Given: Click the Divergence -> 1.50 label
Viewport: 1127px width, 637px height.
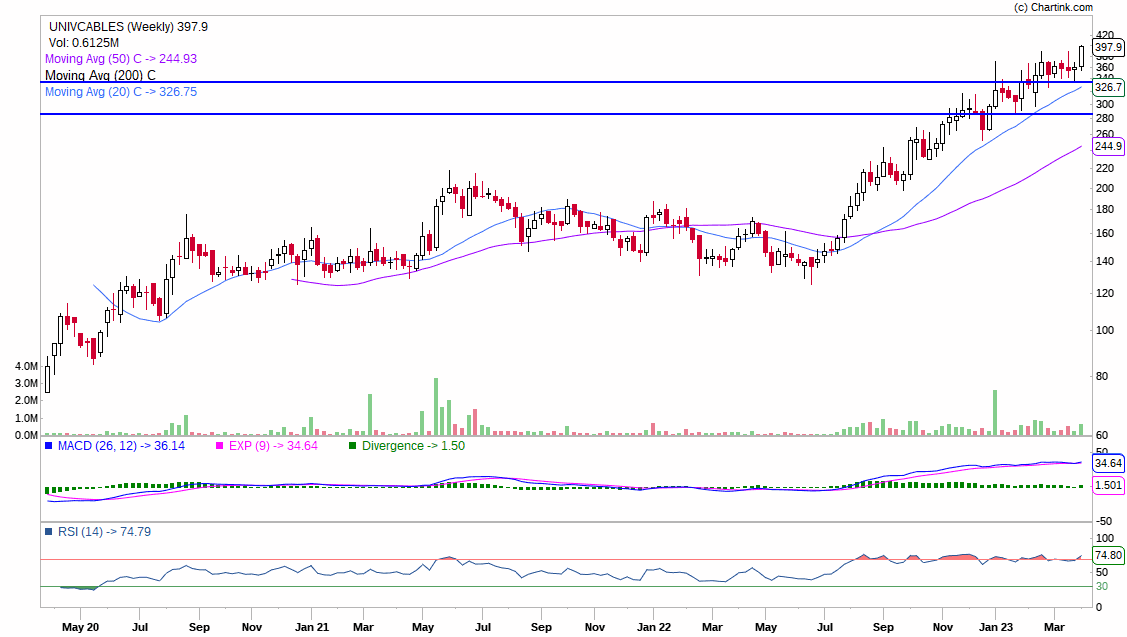Looking at the screenshot, I should coord(413,446).
